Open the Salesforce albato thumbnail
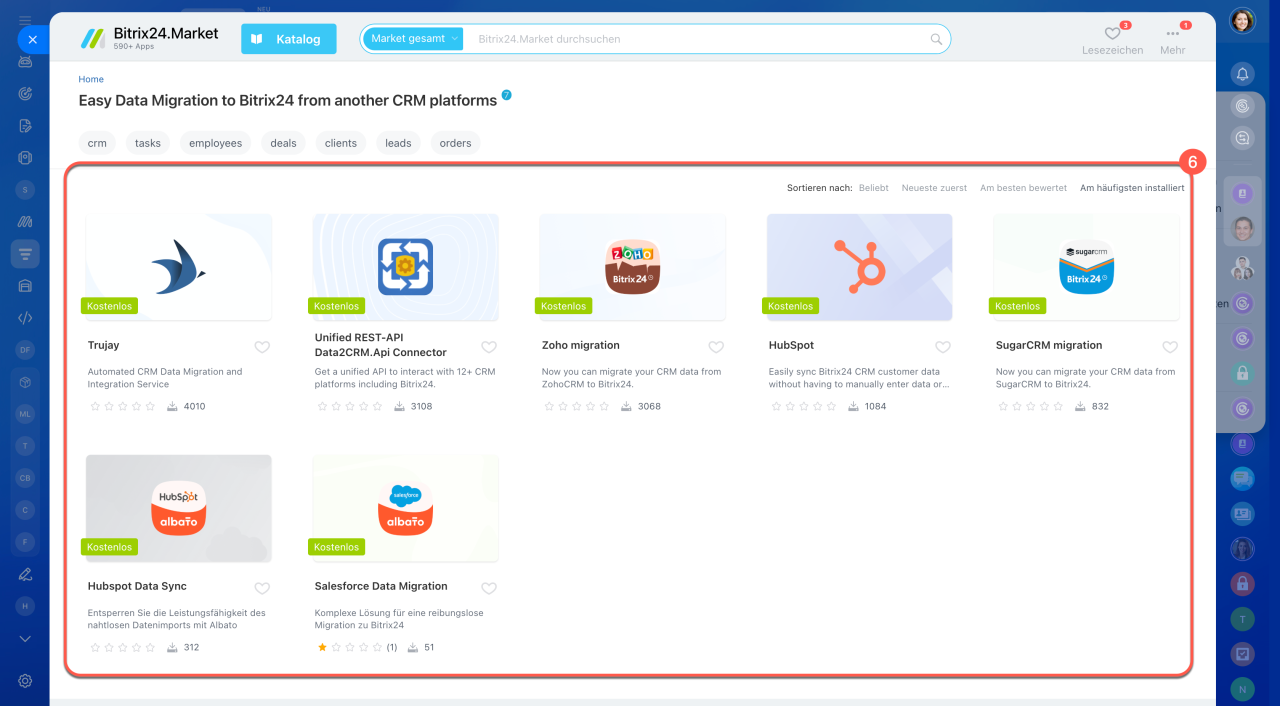 click(406, 508)
